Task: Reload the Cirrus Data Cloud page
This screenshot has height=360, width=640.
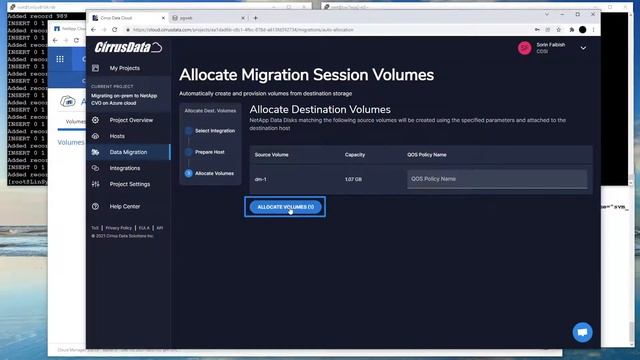Action: [x=115, y=30]
